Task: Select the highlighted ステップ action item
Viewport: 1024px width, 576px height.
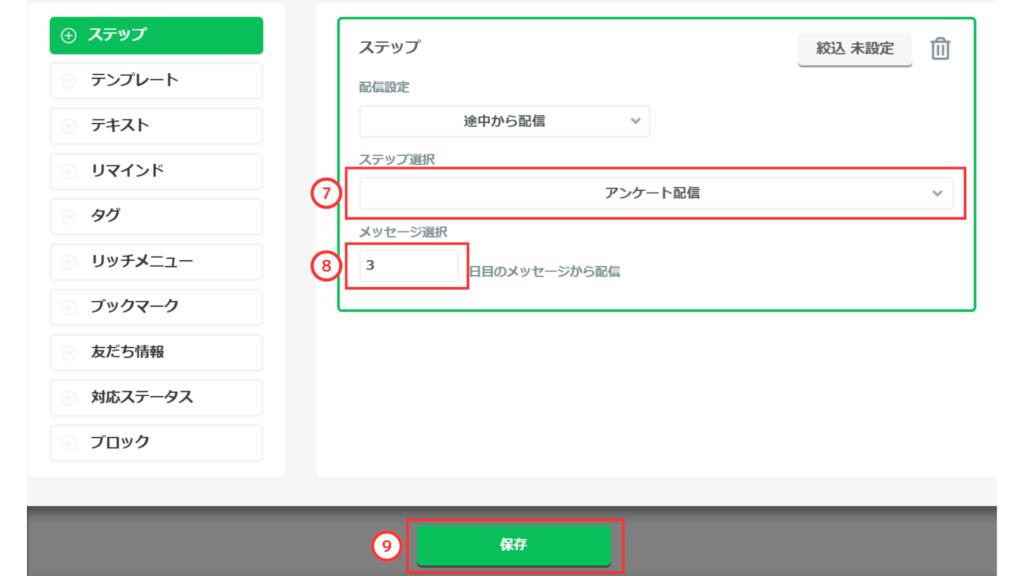Action: [x=156, y=35]
